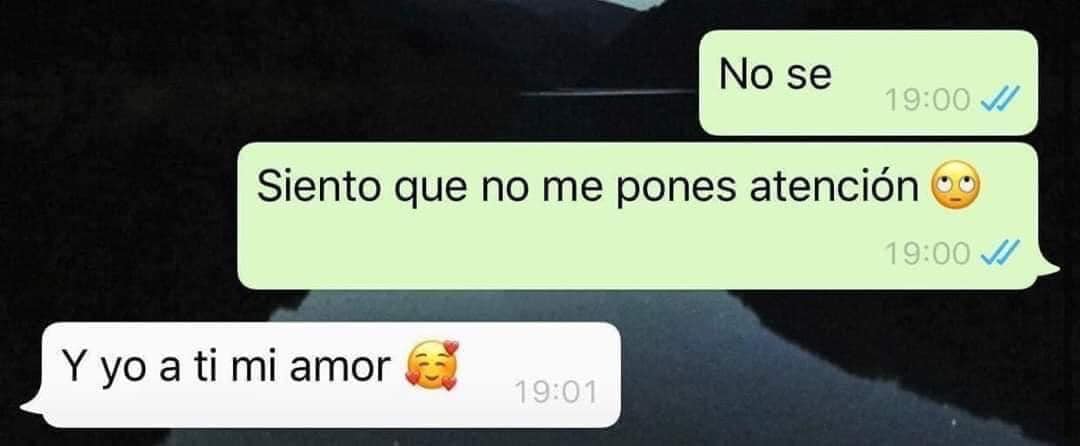Tap the eye-roll emoji in the sent message

pos(955,186)
